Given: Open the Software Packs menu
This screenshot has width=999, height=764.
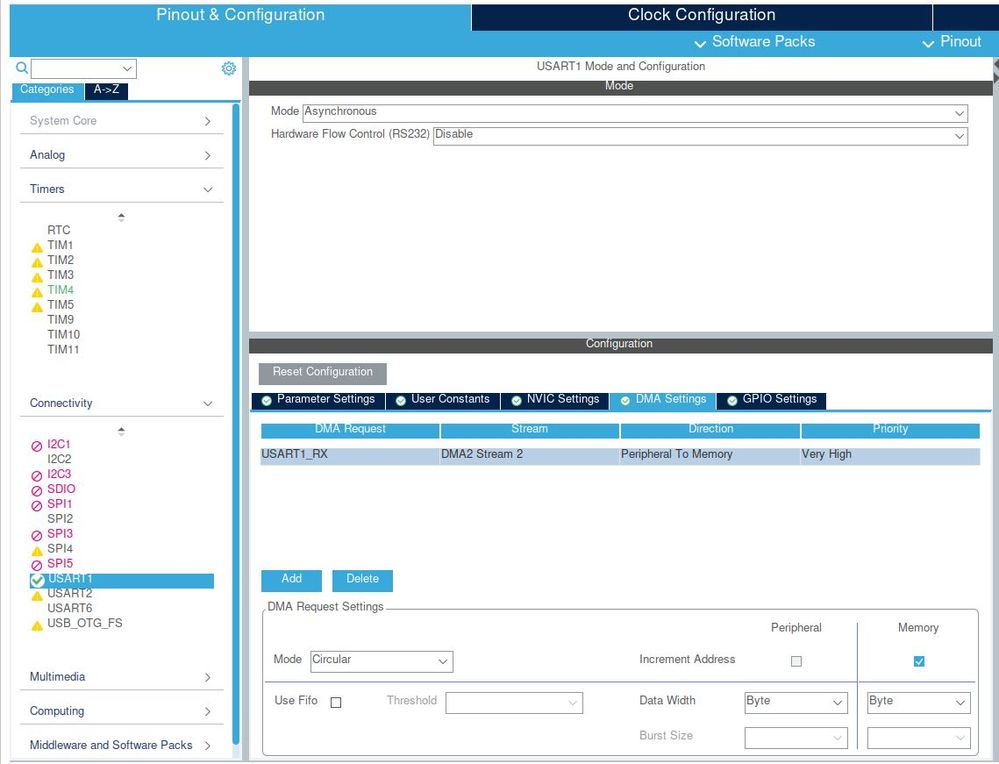Looking at the screenshot, I should point(754,42).
